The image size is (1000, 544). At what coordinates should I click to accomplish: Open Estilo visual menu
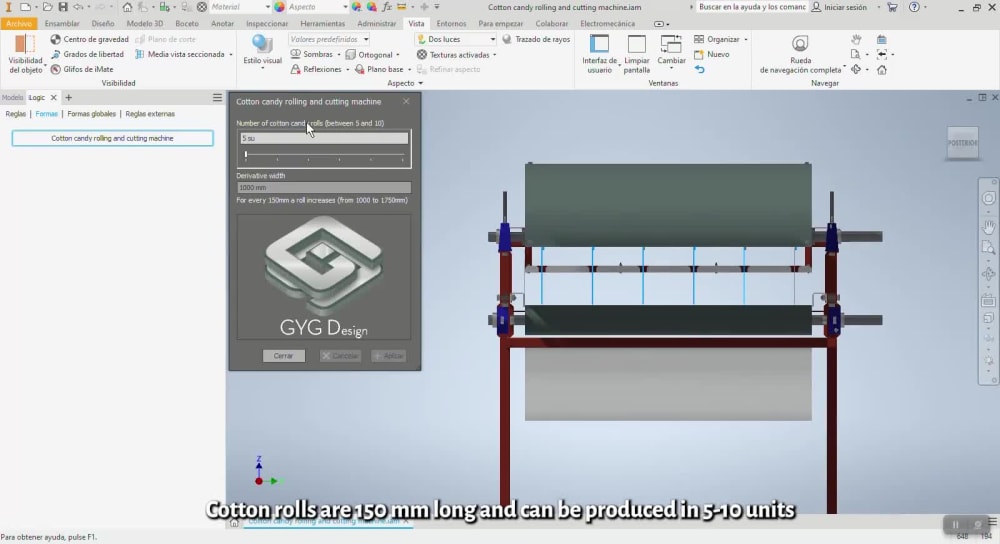pyautogui.click(x=262, y=51)
